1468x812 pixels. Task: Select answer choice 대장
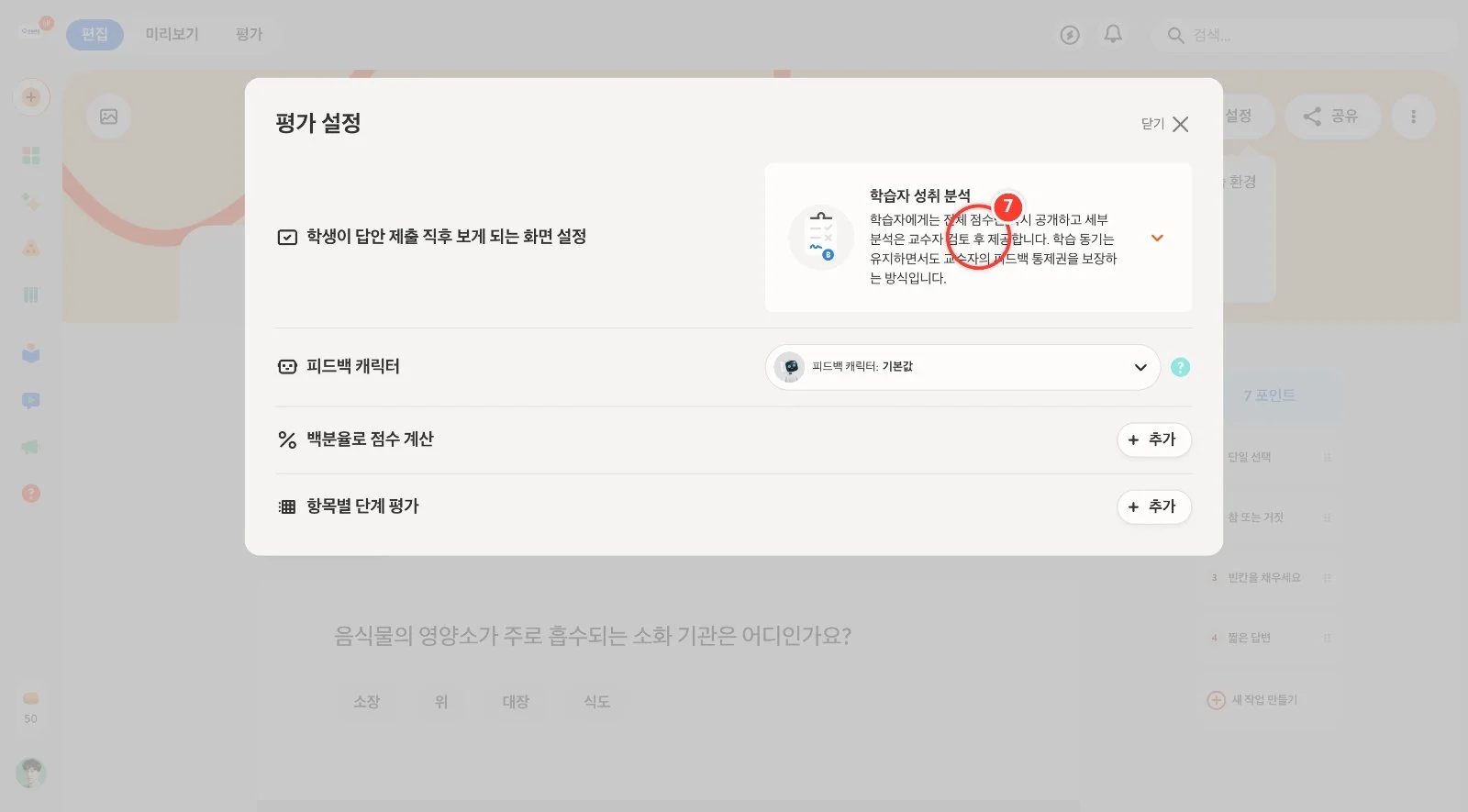point(516,702)
